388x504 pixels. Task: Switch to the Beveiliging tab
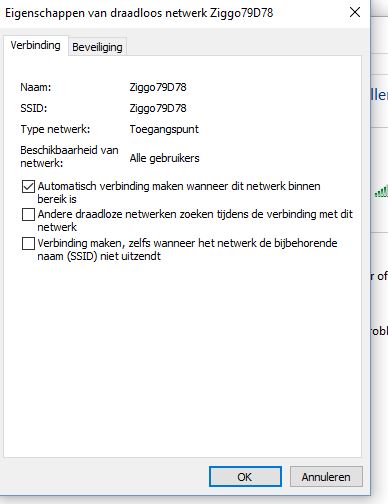97,47
